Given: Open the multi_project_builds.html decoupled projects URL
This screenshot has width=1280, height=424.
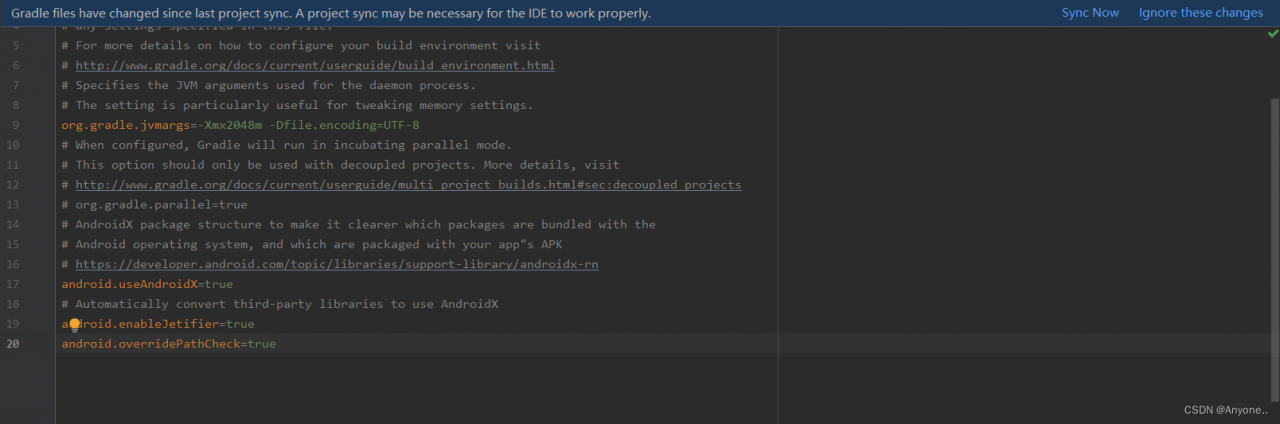Looking at the screenshot, I should pos(408,185).
